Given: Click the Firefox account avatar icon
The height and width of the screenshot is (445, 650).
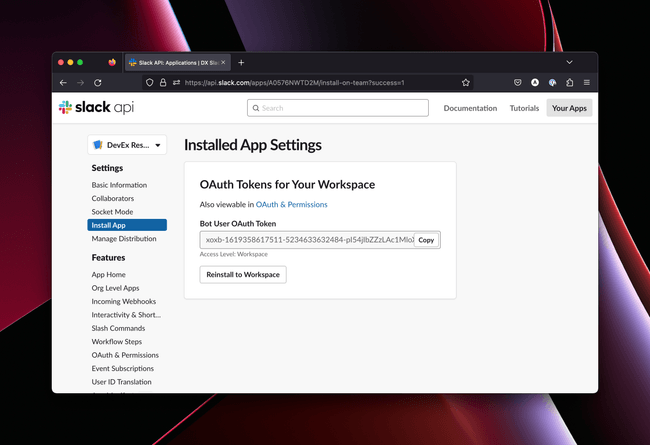Looking at the screenshot, I should (x=535, y=83).
